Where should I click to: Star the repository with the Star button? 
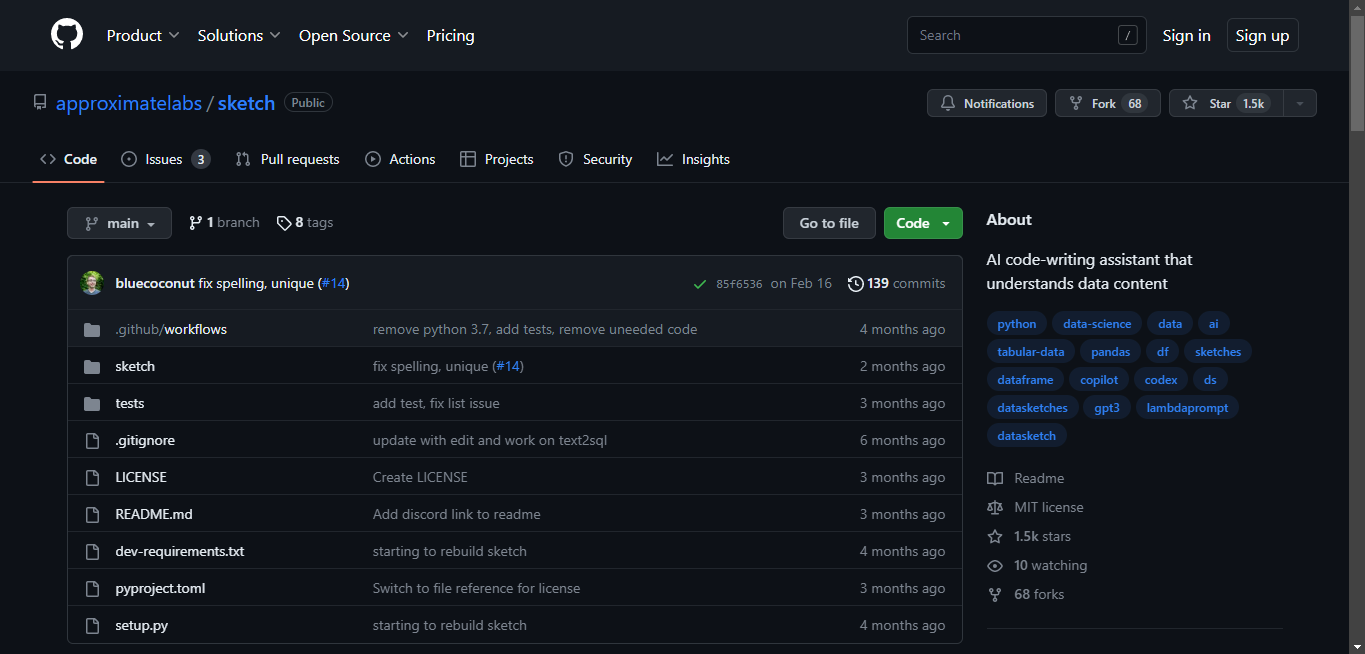pos(1226,103)
